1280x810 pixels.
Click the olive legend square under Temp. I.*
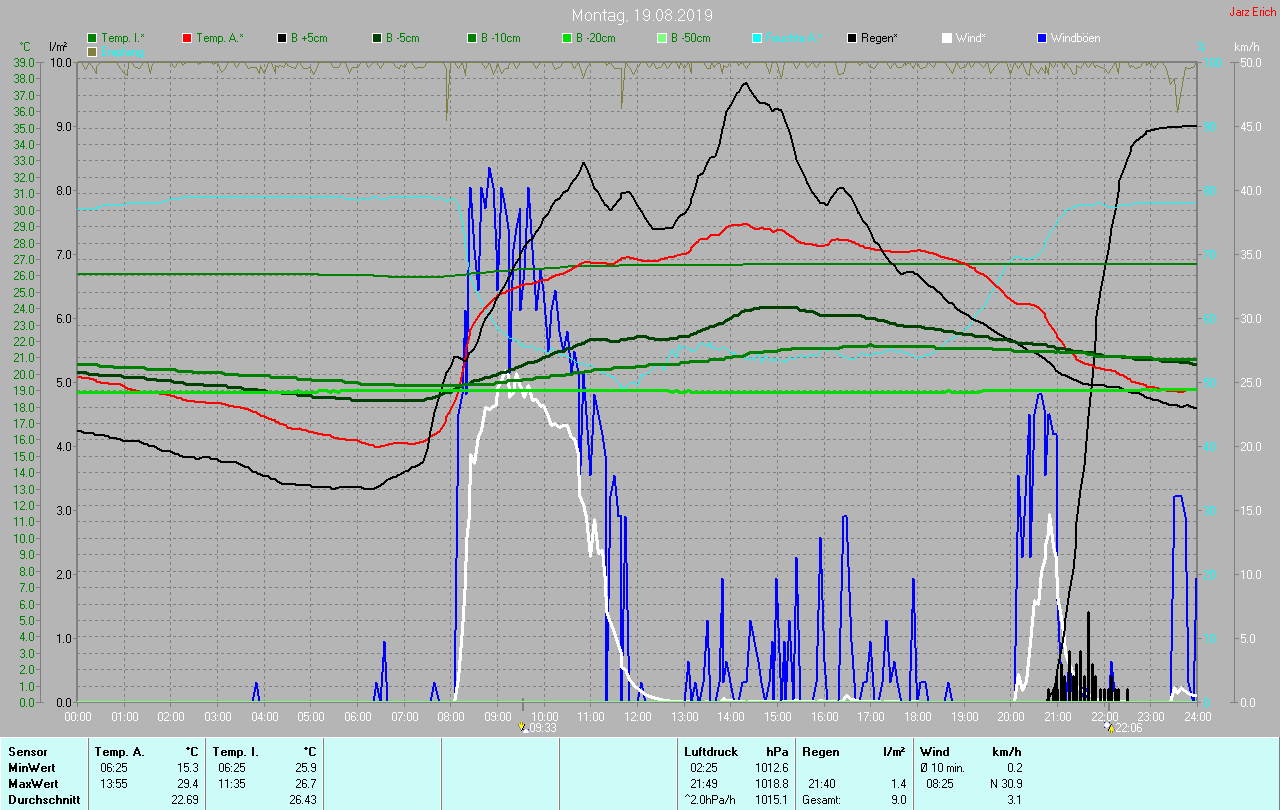[x=92, y=51]
